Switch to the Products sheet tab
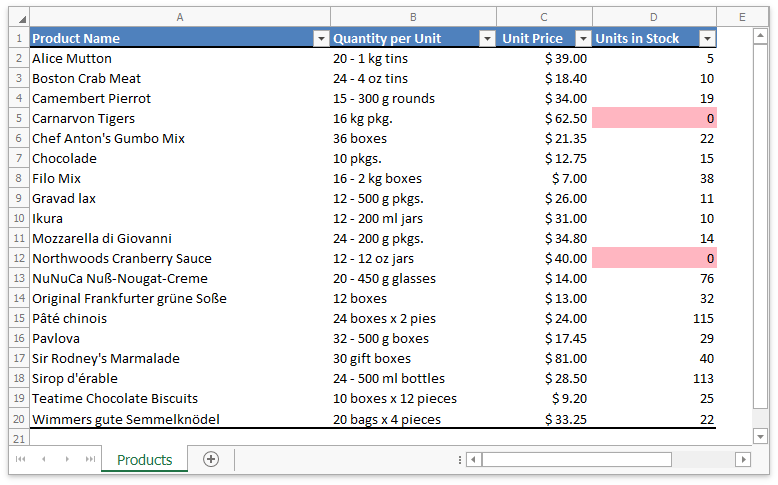The width and height of the screenshot is (778, 485). [144, 460]
